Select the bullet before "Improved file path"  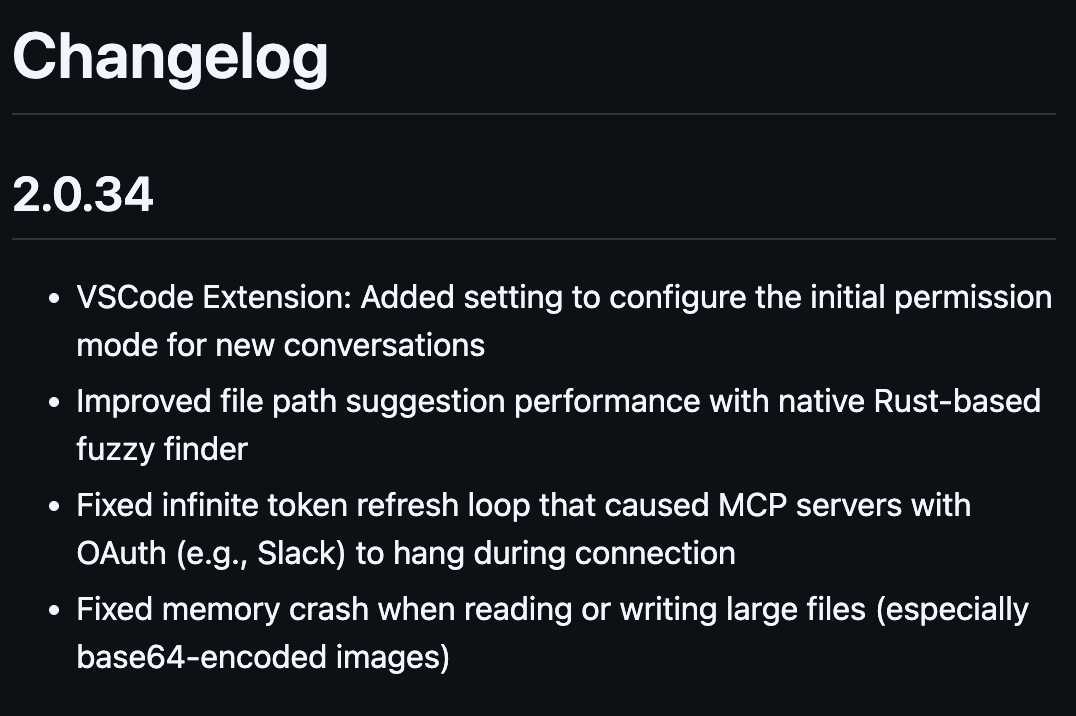pyautogui.click(x=54, y=403)
